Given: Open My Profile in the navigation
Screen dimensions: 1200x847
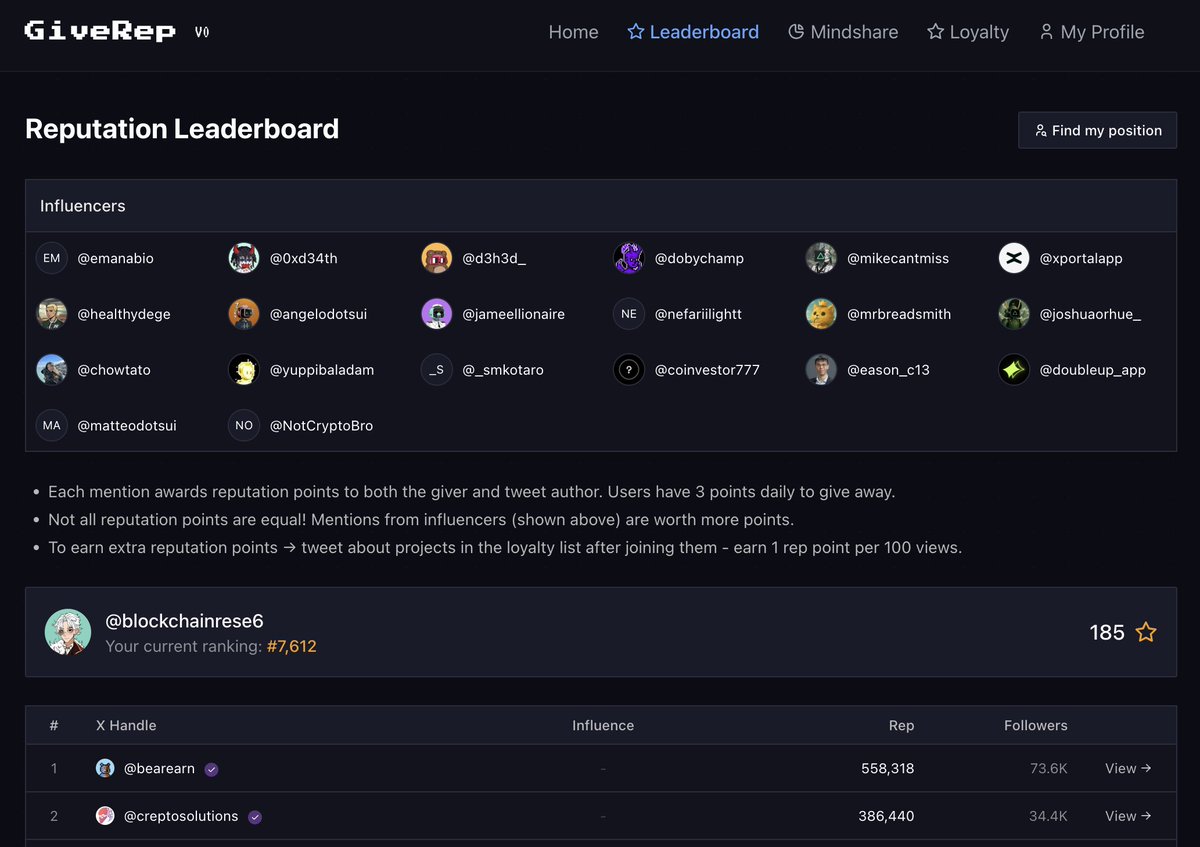Looking at the screenshot, I should pyautogui.click(x=1091, y=32).
